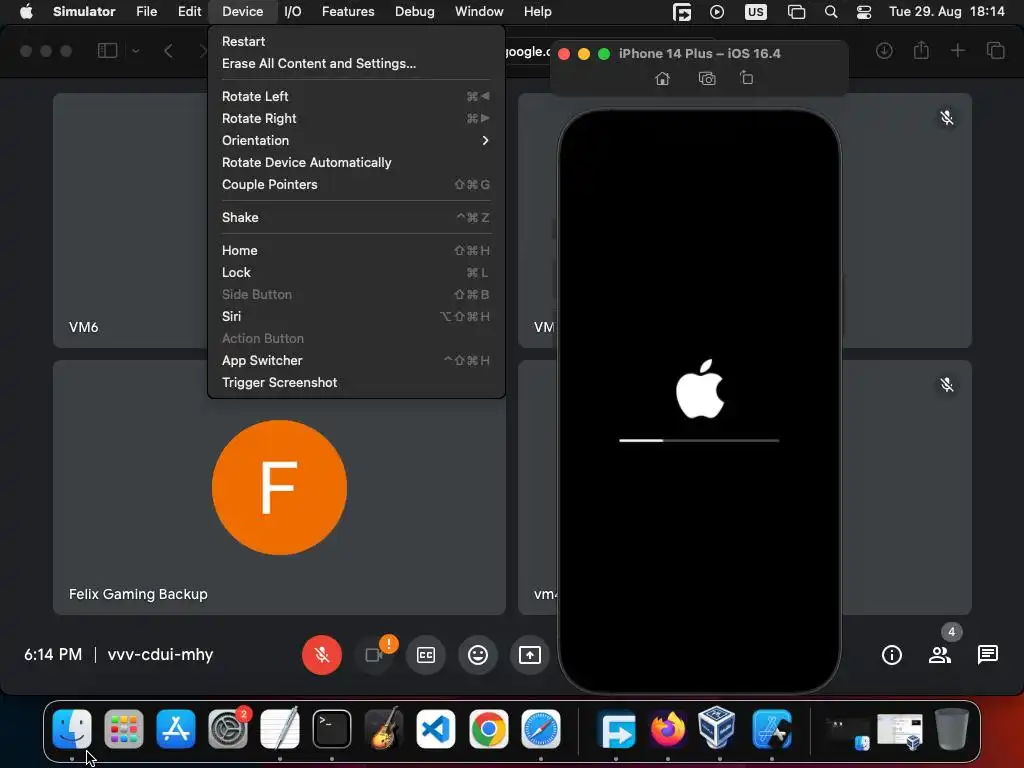Click the Felix Gaming Backup participant tile

(x=280, y=487)
